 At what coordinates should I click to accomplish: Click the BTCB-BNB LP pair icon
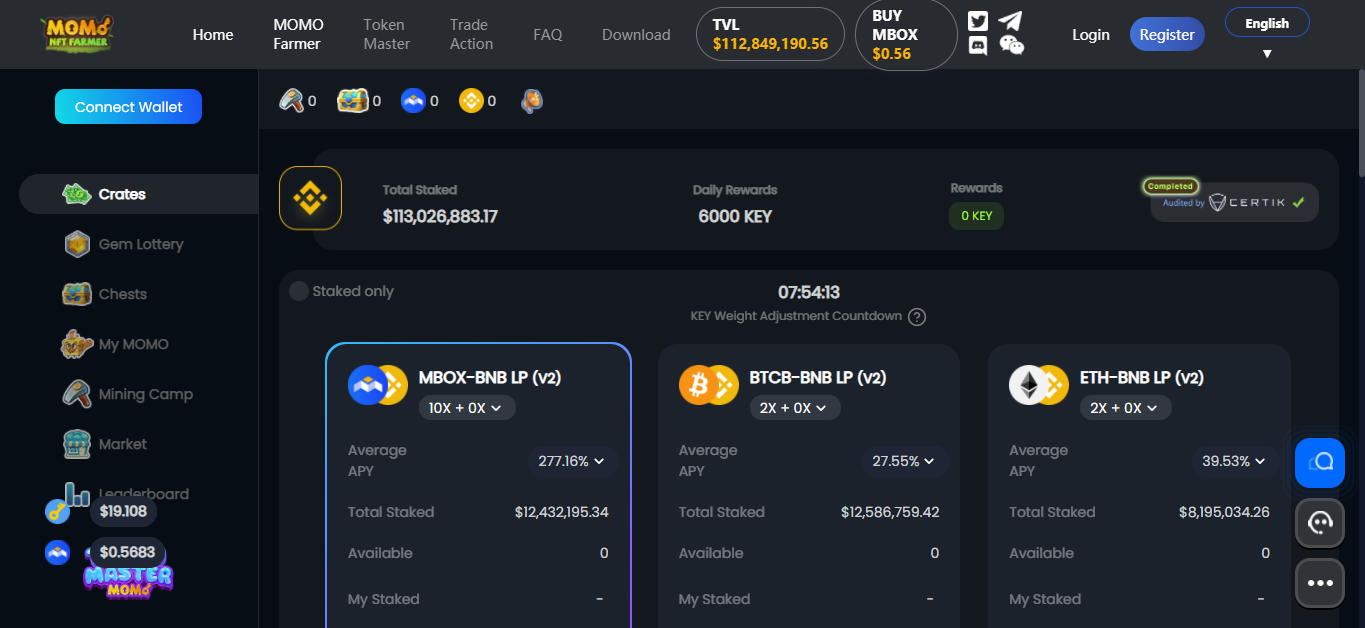coord(708,385)
